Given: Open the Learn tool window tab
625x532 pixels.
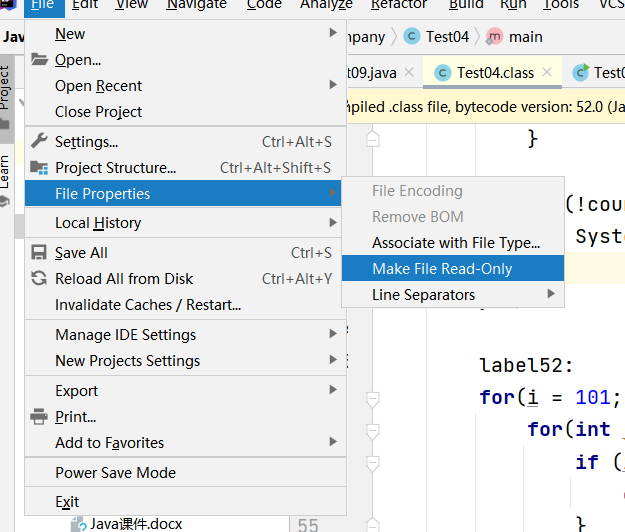Looking at the screenshot, I should click(5, 179).
